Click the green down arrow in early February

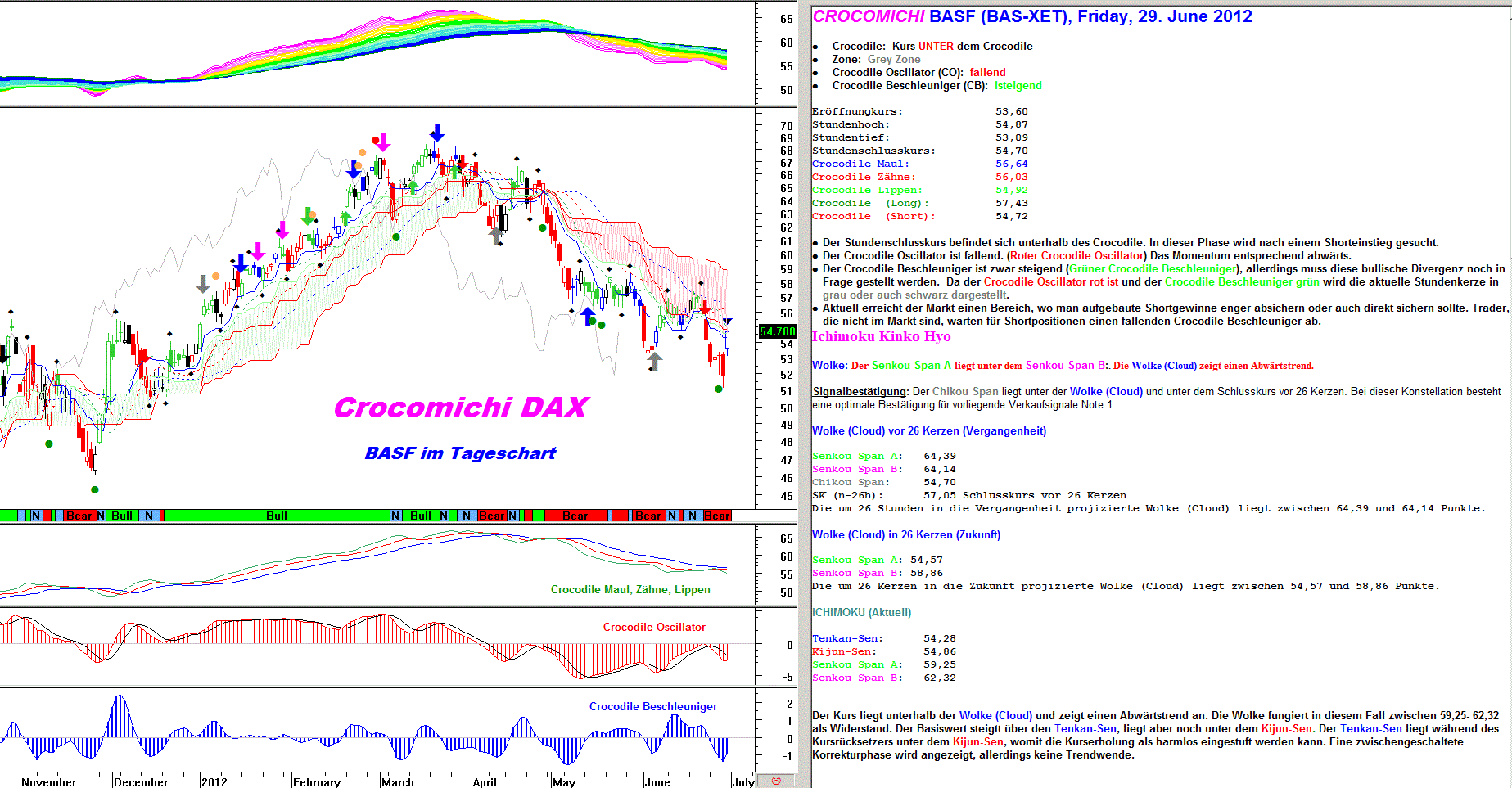pyautogui.click(x=308, y=216)
